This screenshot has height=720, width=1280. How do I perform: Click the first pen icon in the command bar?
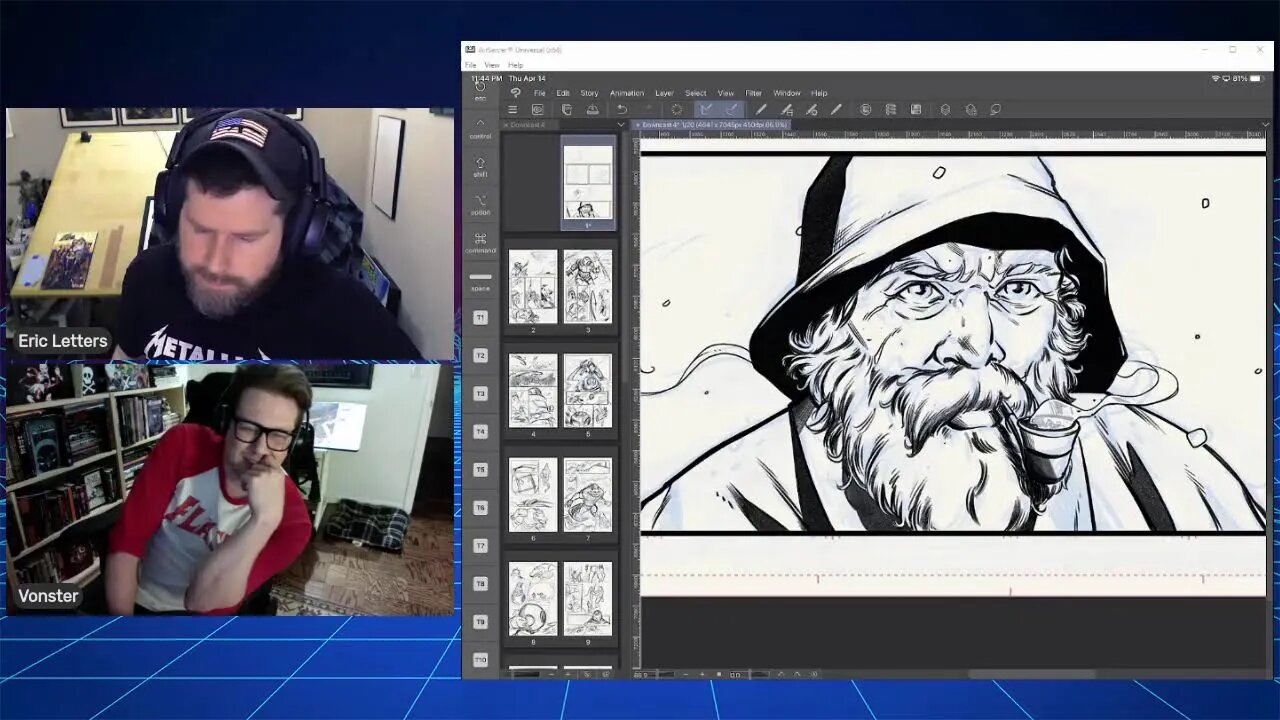(761, 110)
